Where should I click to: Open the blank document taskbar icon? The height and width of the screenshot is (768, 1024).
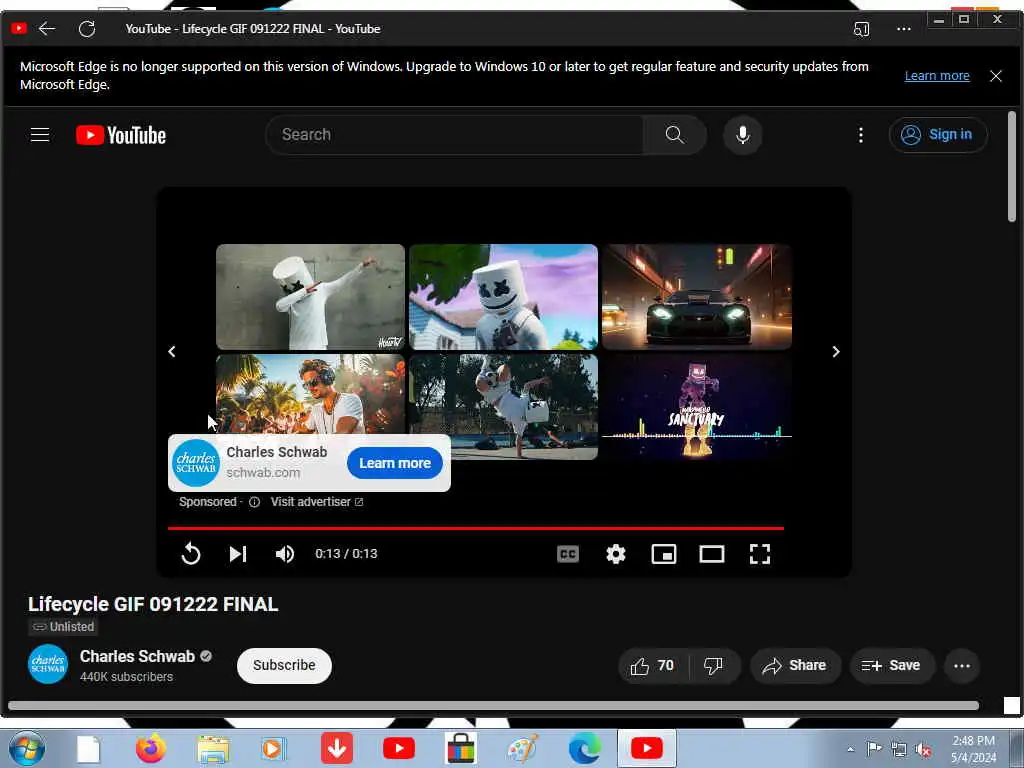coord(88,749)
